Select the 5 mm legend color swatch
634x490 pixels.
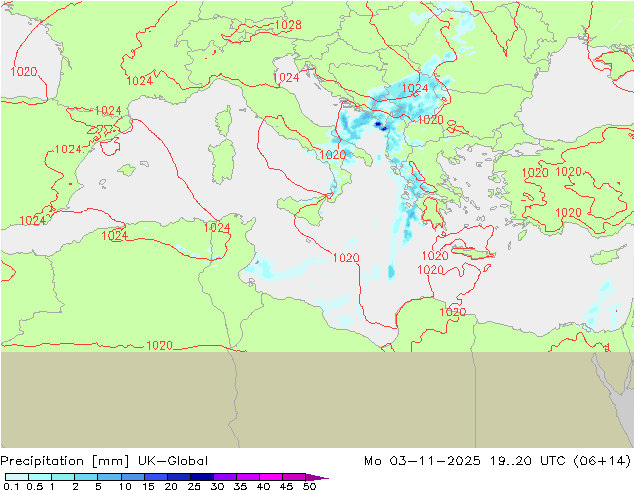[109, 477]
